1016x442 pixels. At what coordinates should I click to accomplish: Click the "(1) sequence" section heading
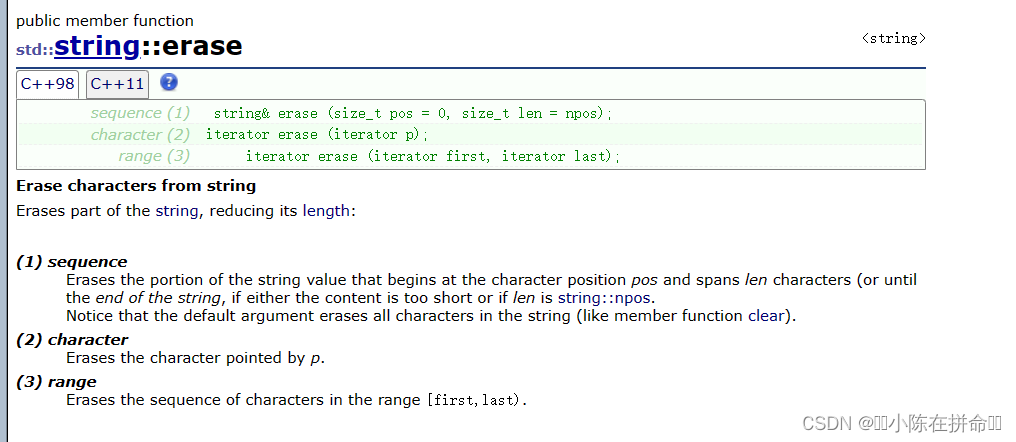[x=72, y=262]
